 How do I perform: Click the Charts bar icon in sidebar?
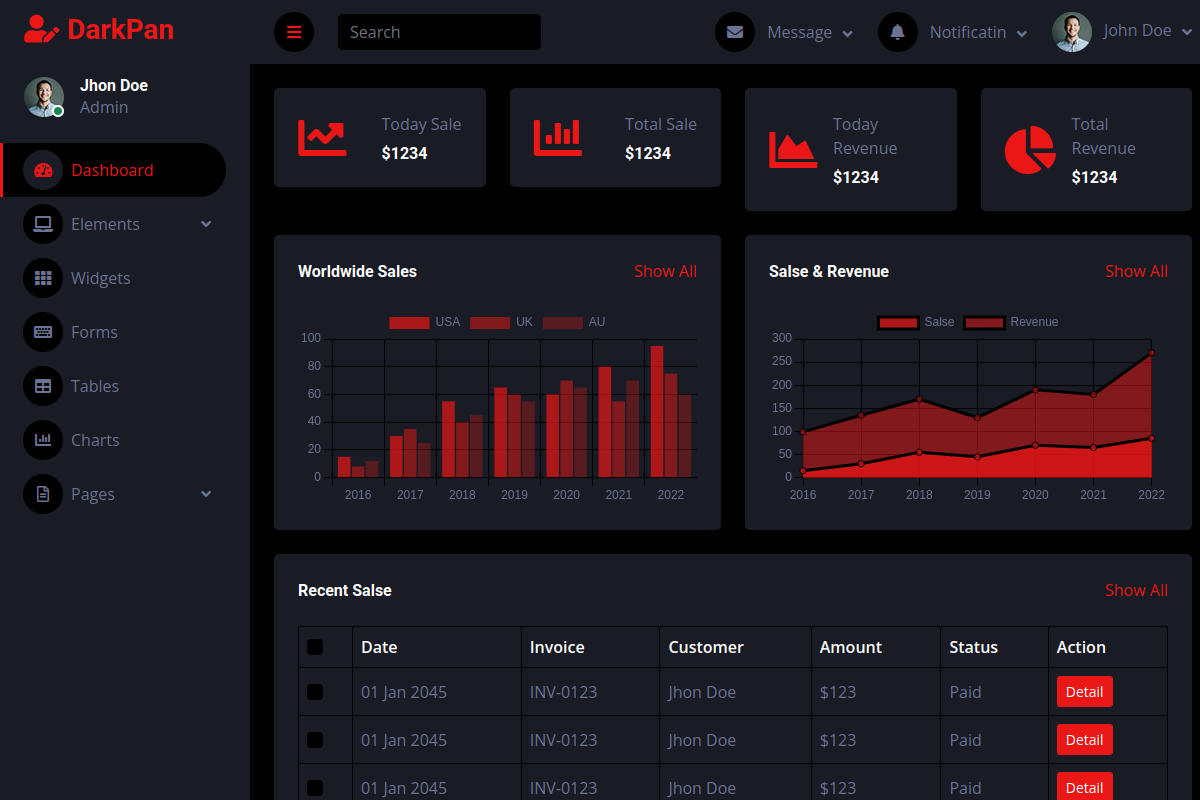(43, 440)
